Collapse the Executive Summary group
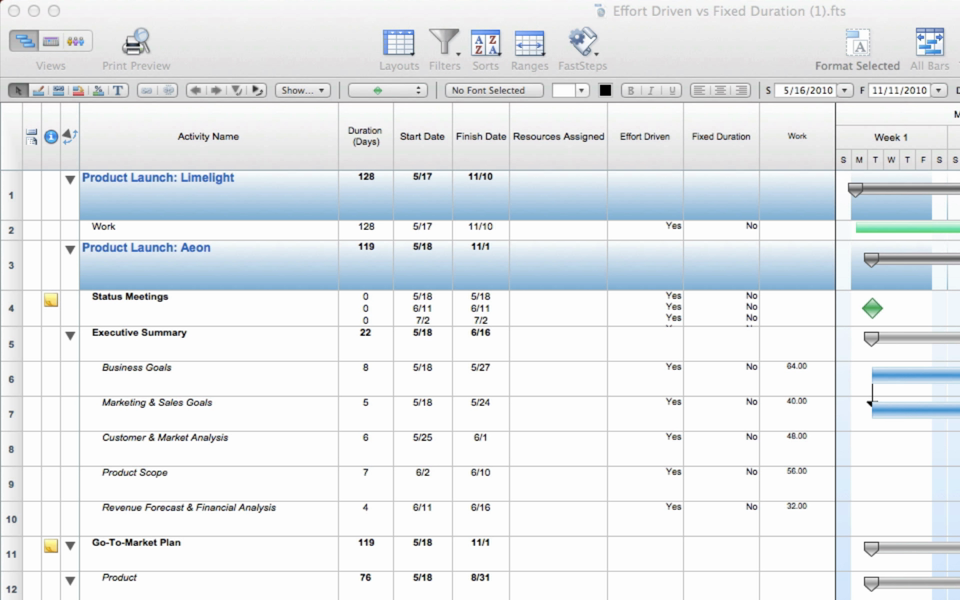960x600 pixels. pos(70,336)
